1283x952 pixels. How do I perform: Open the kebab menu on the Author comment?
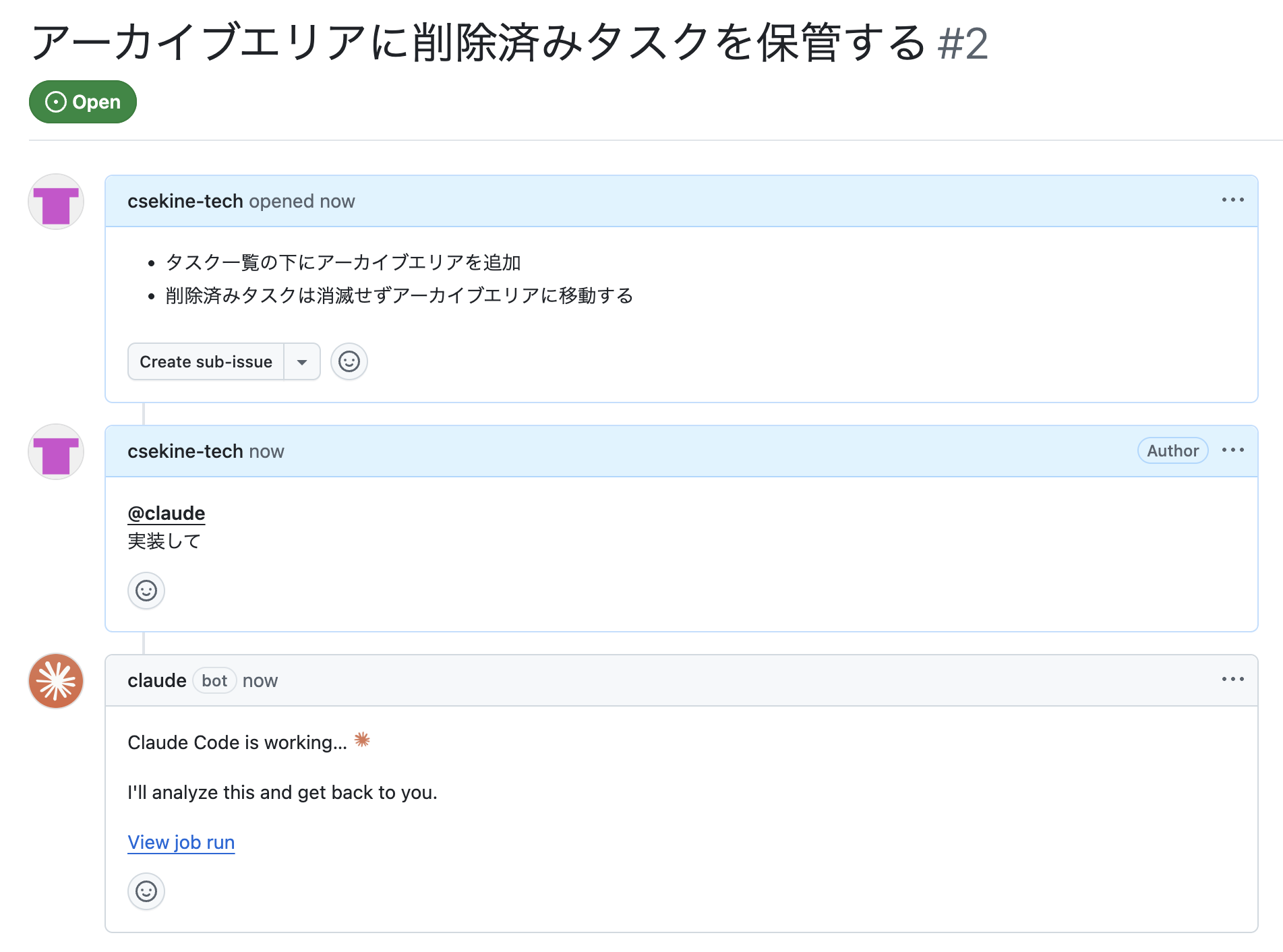1233,450
